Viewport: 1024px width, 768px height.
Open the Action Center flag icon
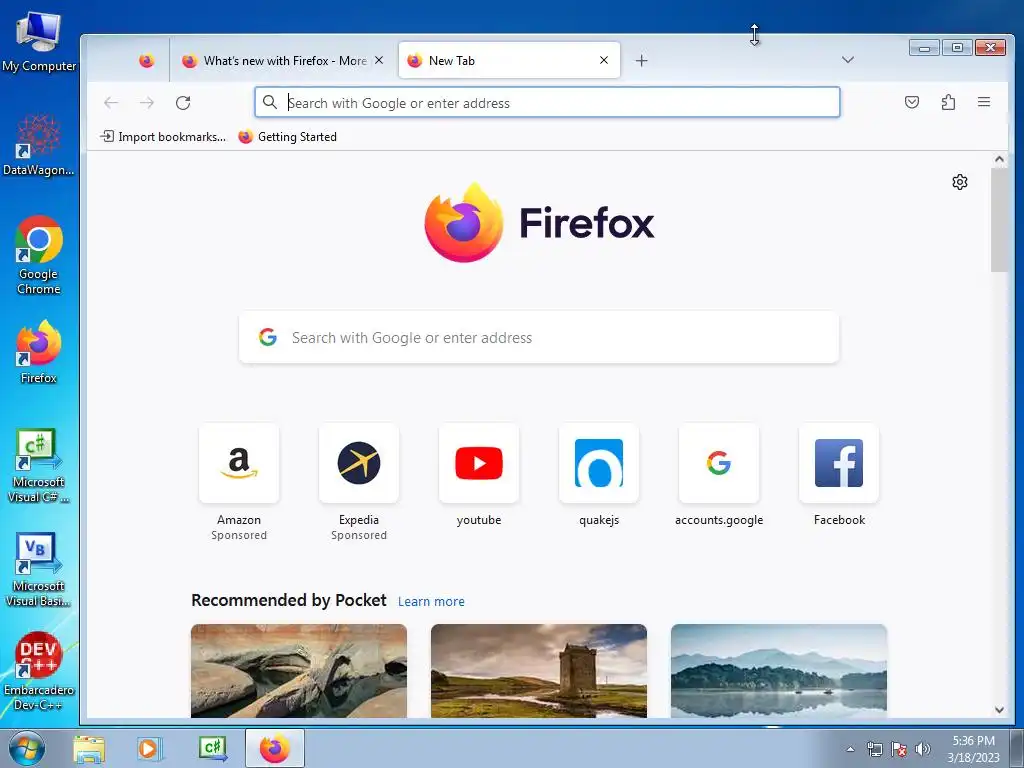pyautogui.click(x=899, y=749)
